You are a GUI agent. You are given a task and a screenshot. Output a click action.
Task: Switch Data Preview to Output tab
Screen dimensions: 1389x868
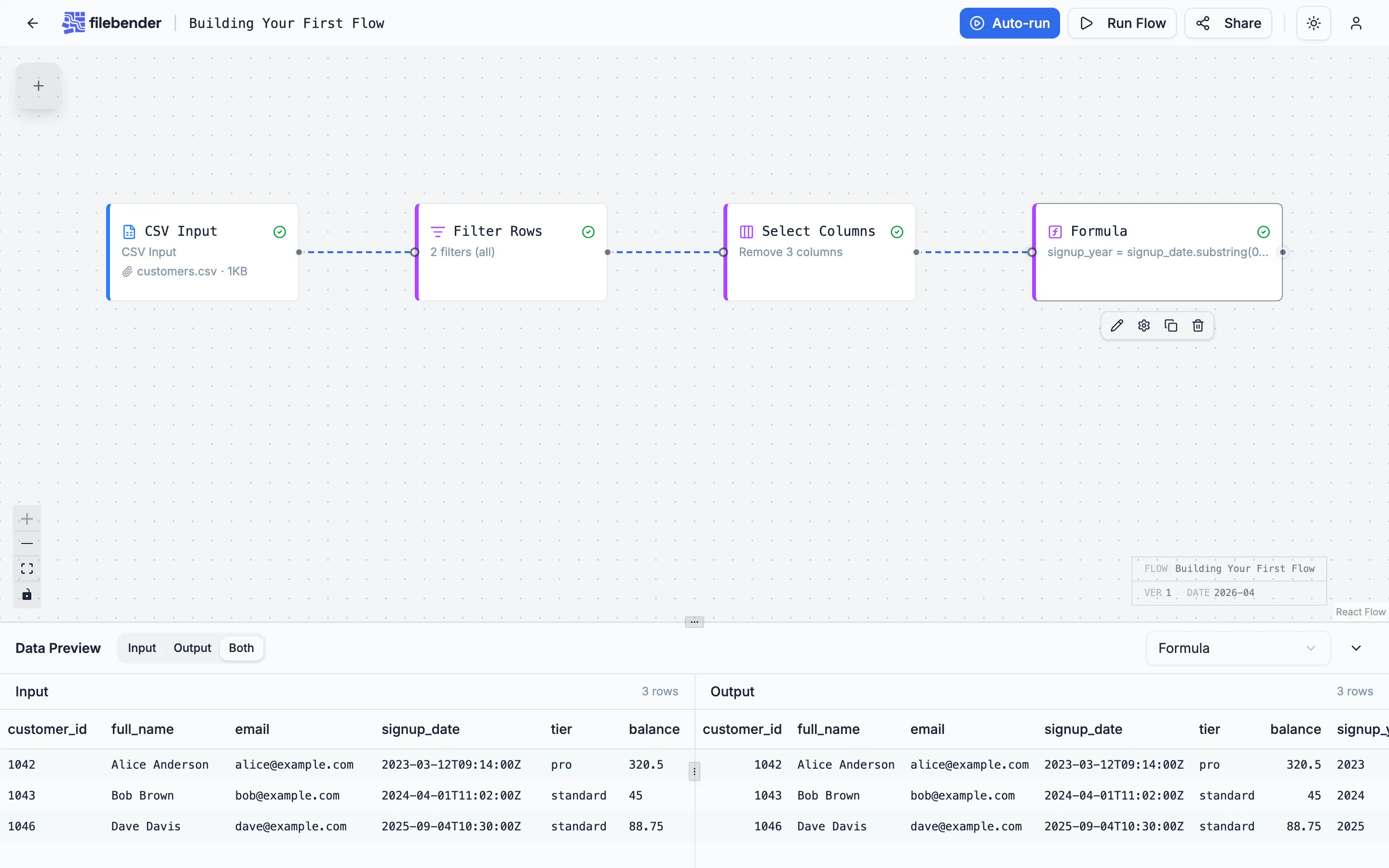pos(192,648)
